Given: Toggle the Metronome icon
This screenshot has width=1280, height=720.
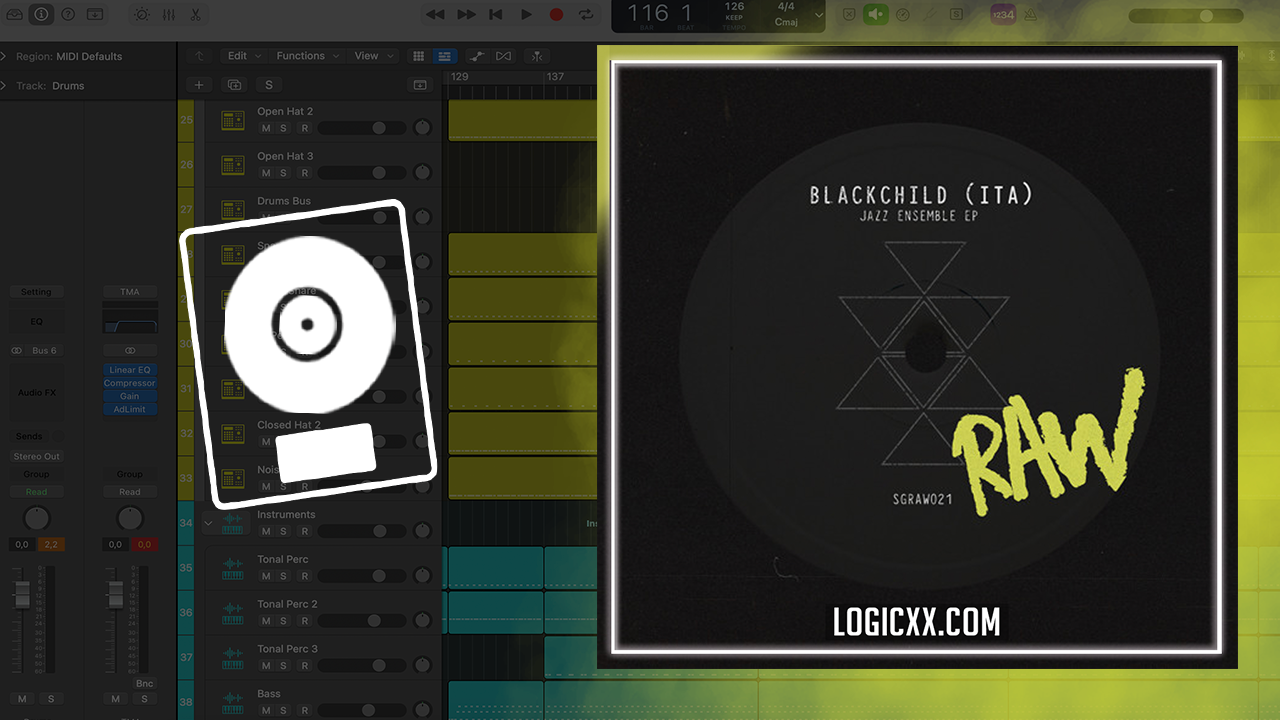Looking at the screenshot, I should click(1028, 14).
